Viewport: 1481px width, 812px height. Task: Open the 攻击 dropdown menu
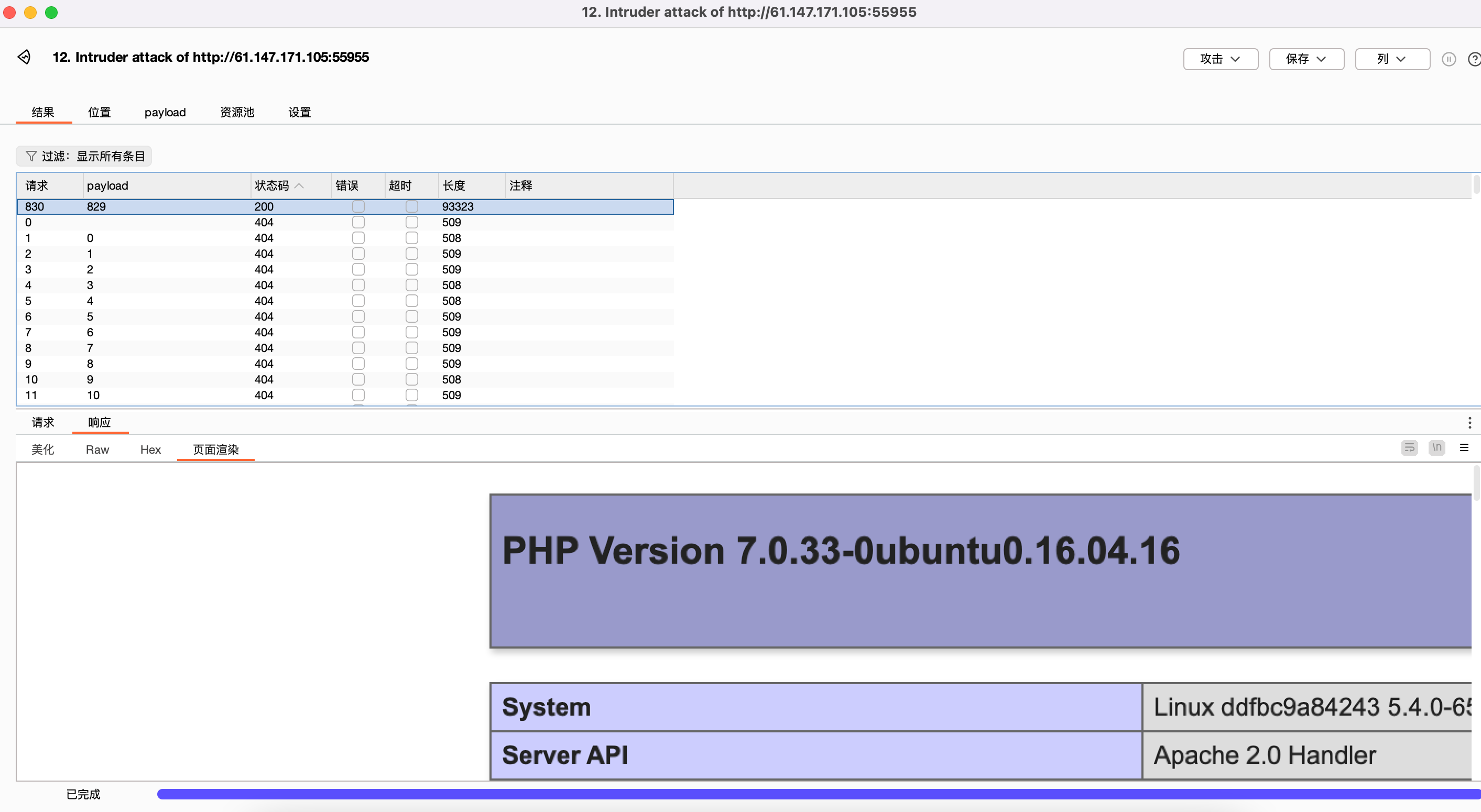[x=1220, y=59]
